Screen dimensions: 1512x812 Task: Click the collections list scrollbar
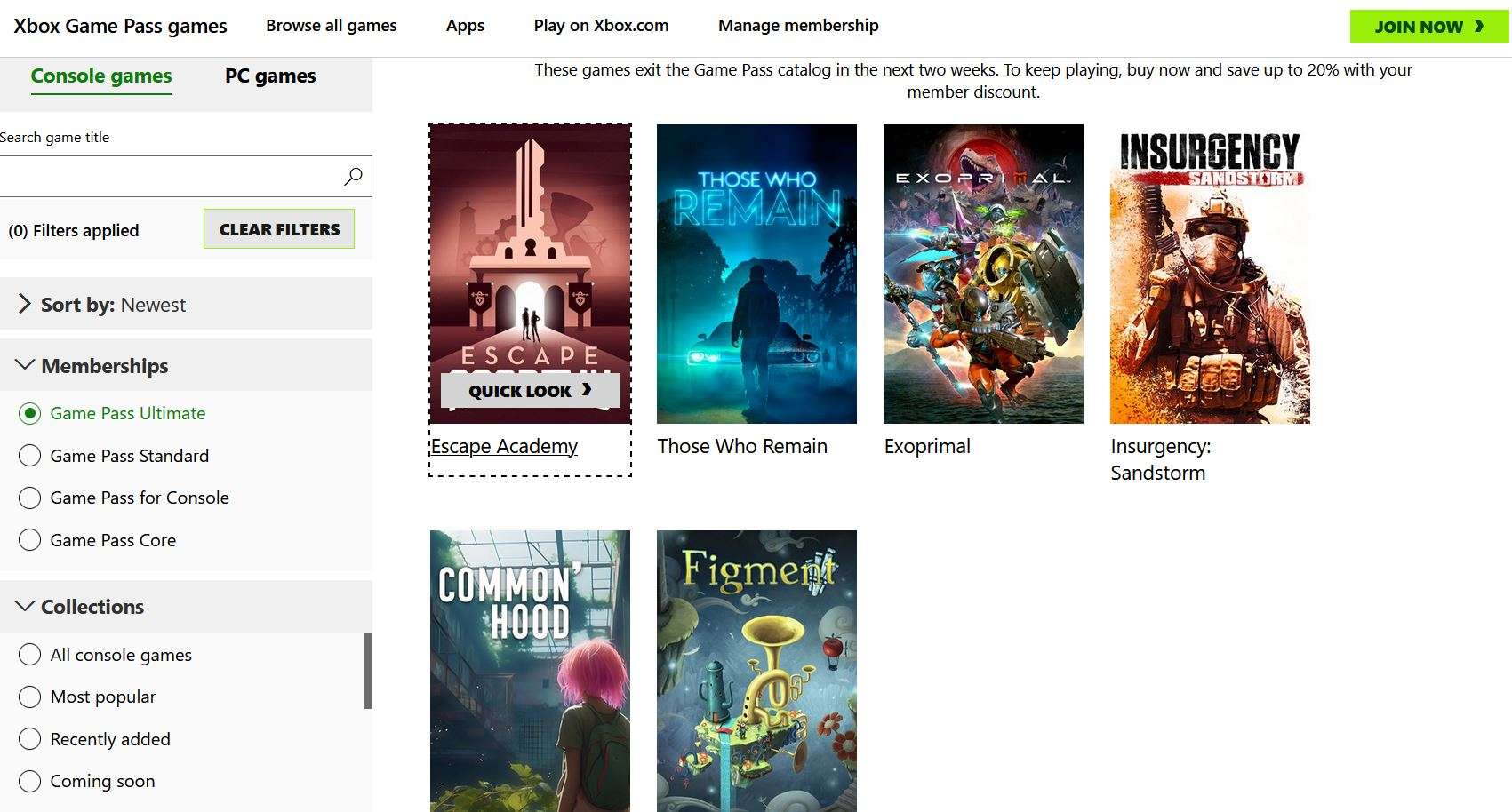click(x=368, y=671)
